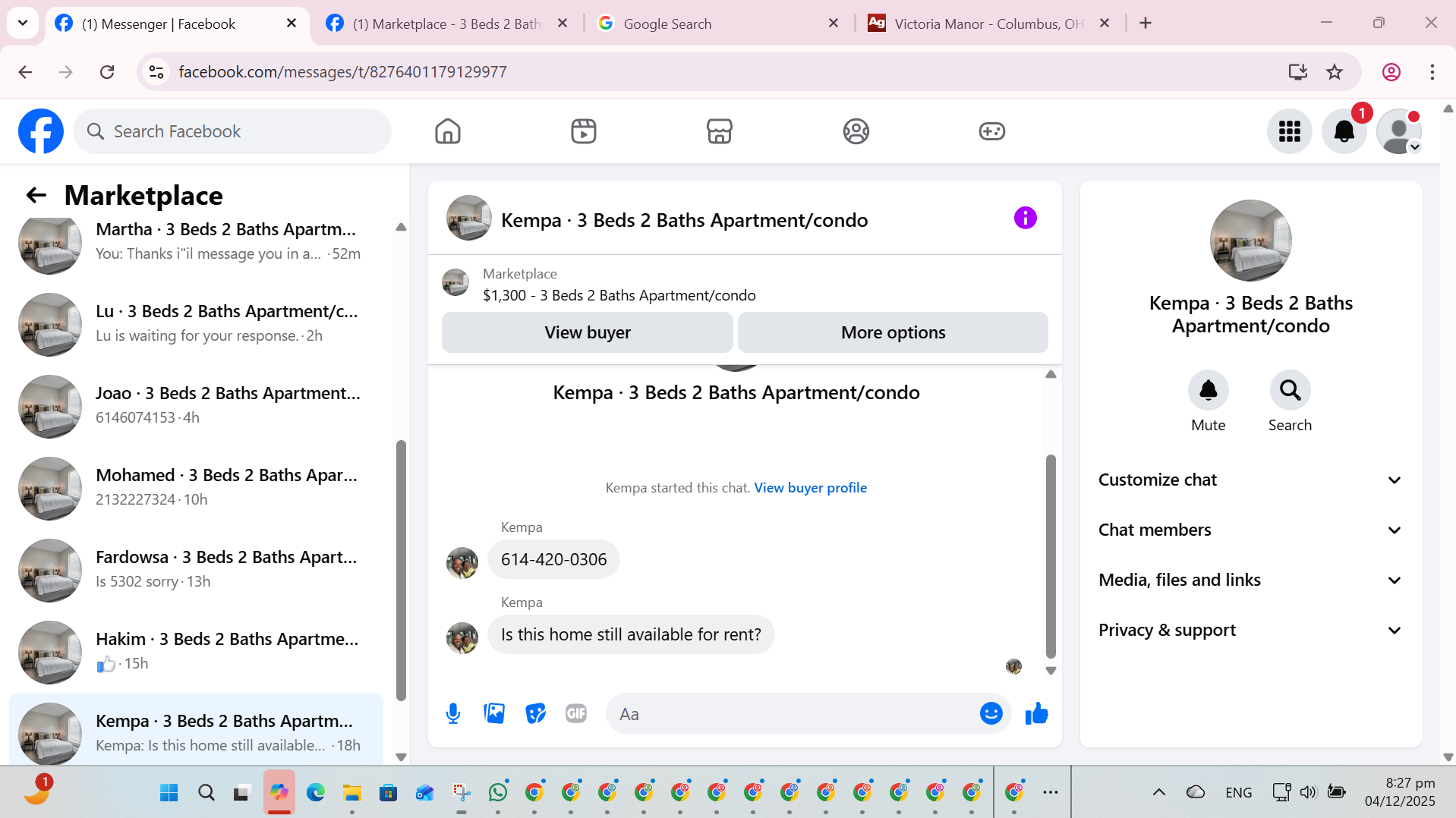The height and width of the screenshot is (818, 1456).
Task: Switch to Victoria Manor Columbus tab
Action: (990, 24)
